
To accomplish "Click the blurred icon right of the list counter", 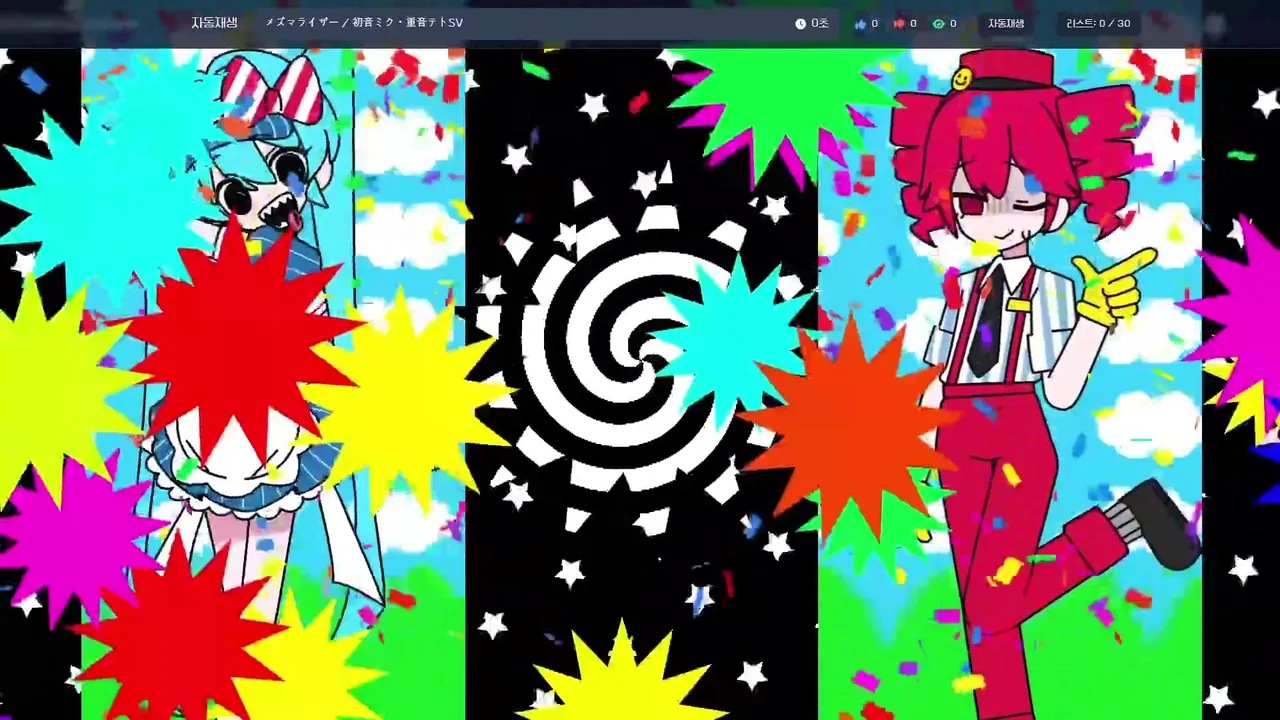I will pyautogui.click(x=1215, y=24).
